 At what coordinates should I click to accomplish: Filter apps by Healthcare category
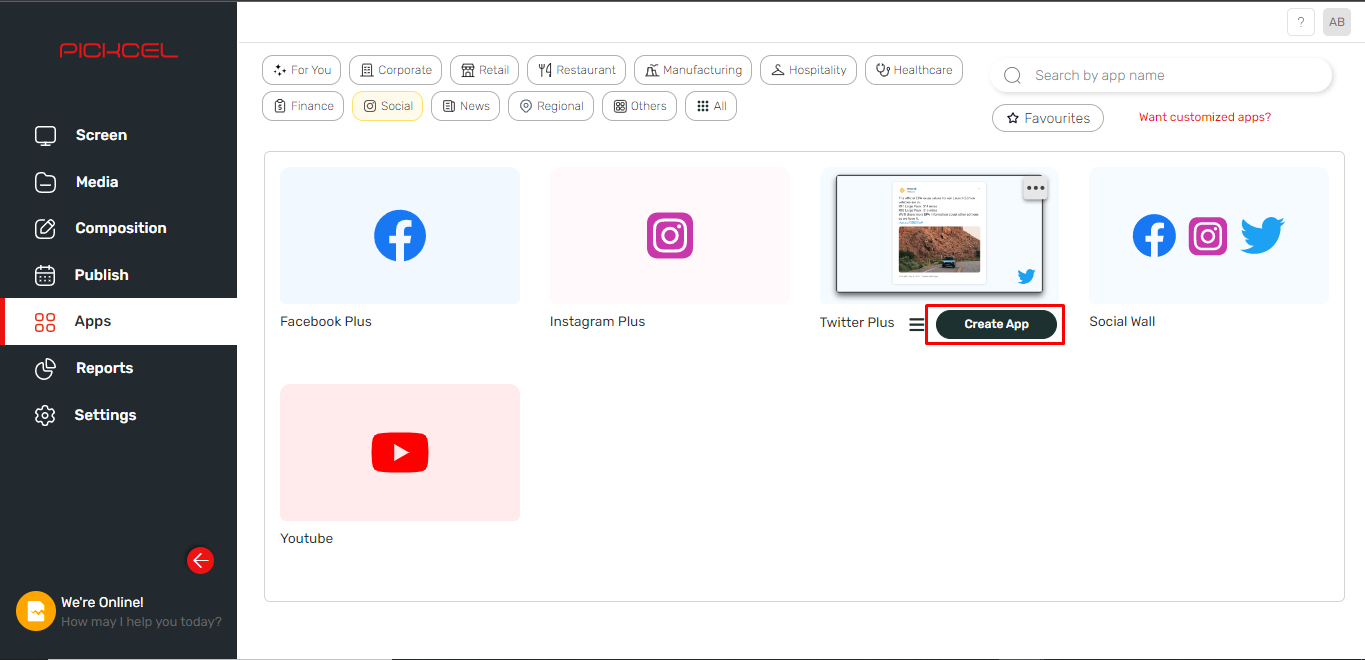(x=914, y=70)
